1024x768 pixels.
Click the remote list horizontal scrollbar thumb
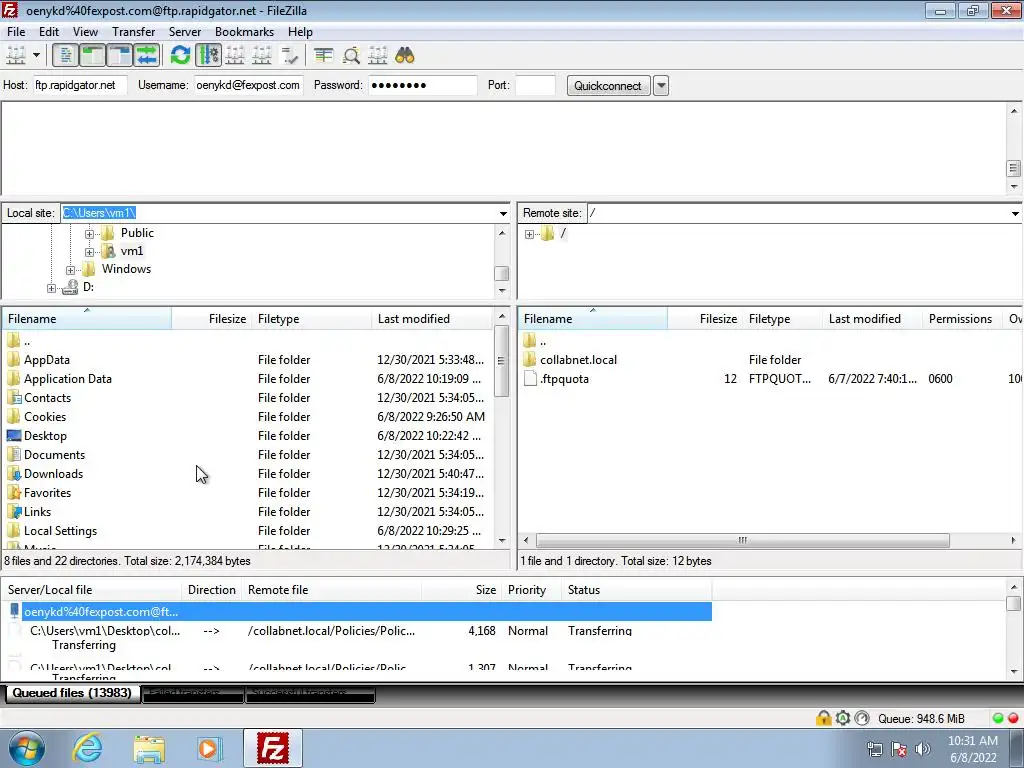click(x=743, y=540)
